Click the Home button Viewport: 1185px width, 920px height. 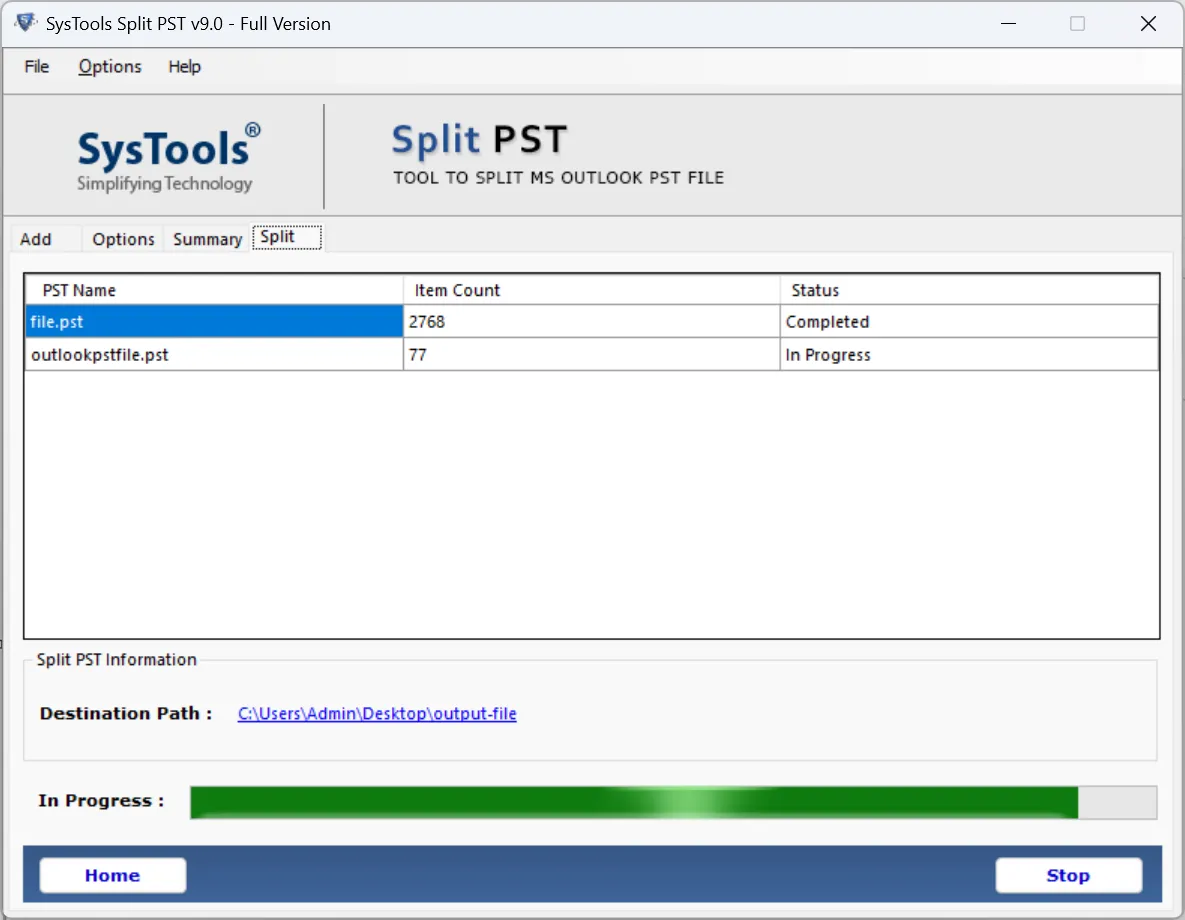pyautogui.click(x=113, y=875)
